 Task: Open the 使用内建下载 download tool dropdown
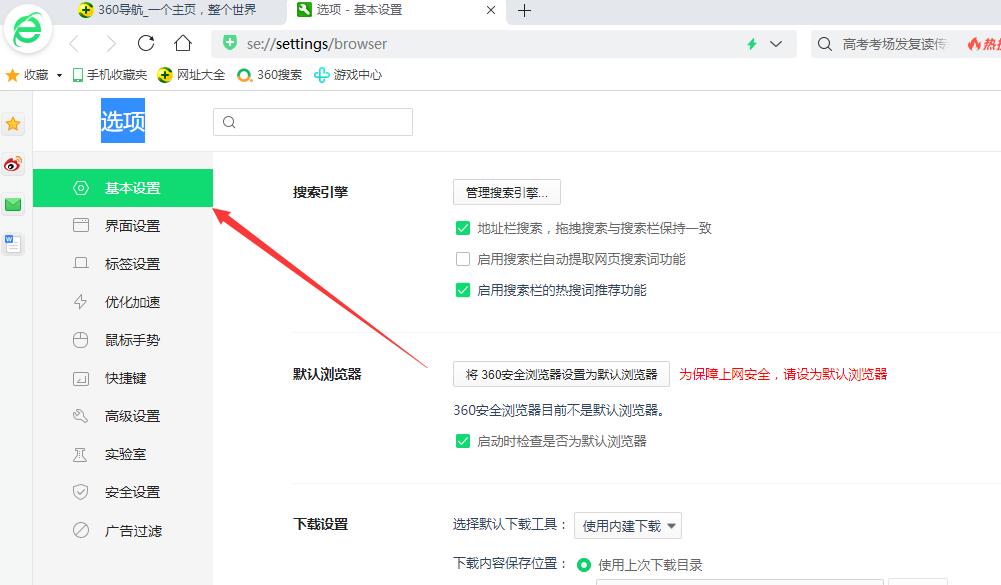click(628, 525)
